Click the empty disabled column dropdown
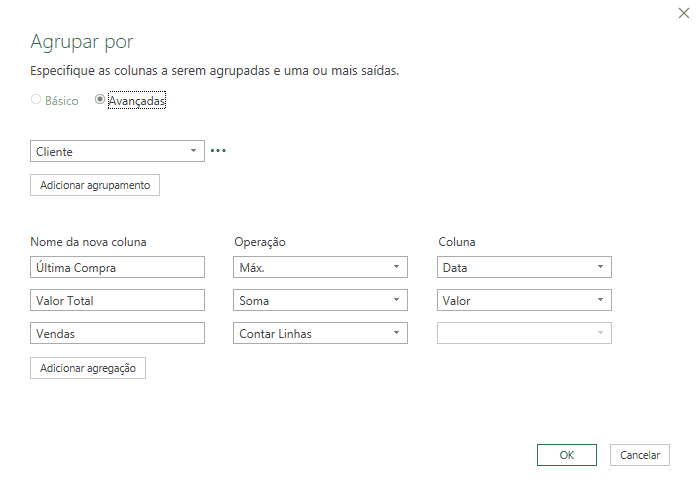 point(524,333)
